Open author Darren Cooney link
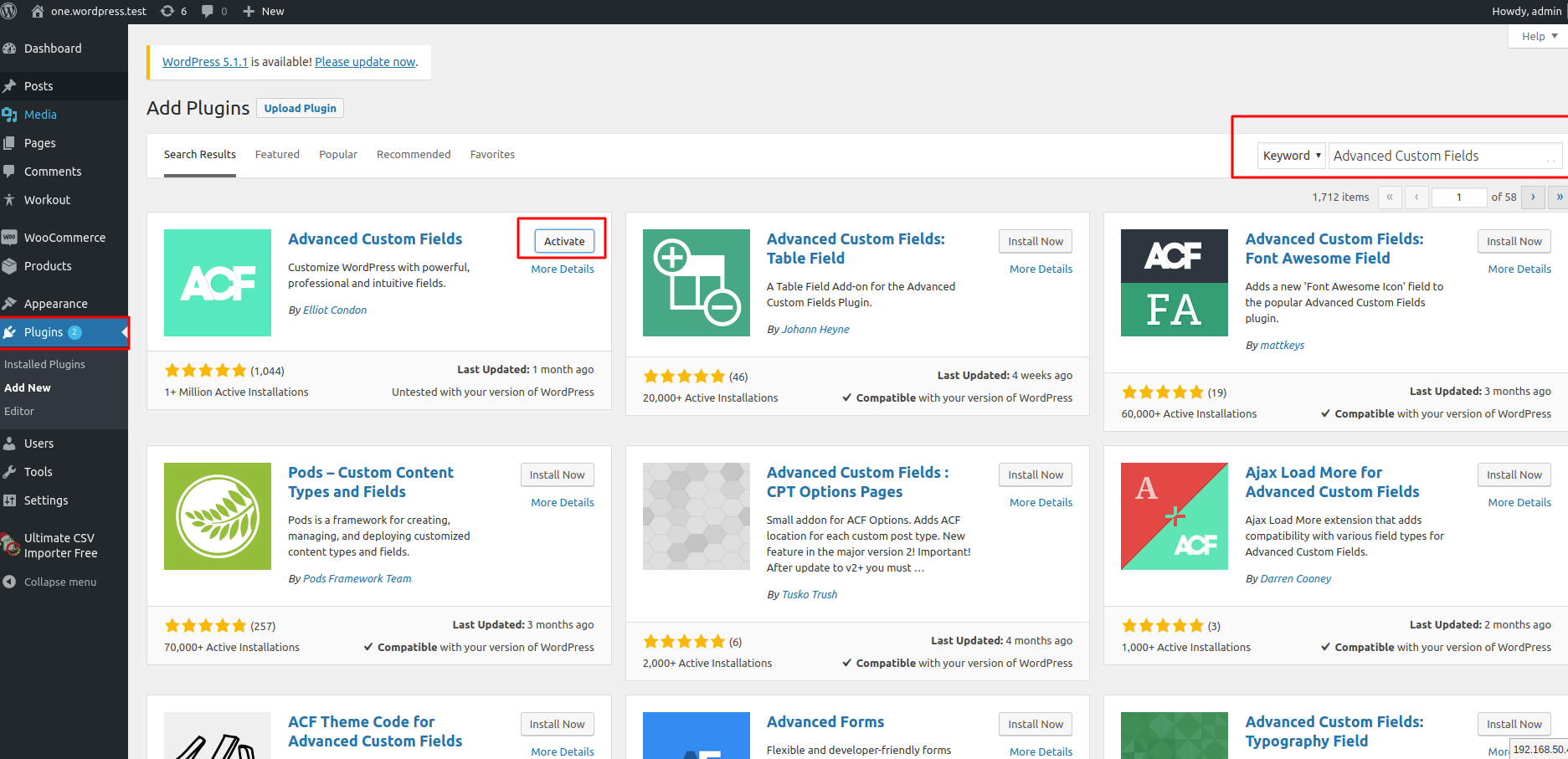 (x=1296, y=578)
